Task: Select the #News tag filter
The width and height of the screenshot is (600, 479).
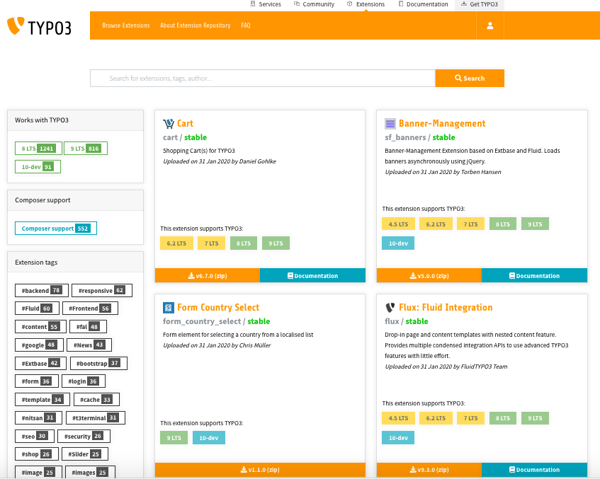Action: coord(87,345)
